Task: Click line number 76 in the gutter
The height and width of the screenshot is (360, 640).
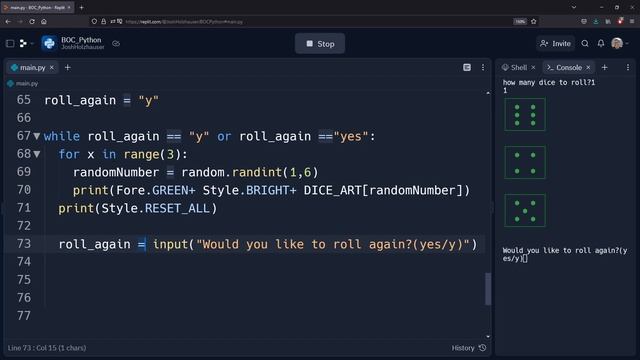Action: tap(24, 298)
